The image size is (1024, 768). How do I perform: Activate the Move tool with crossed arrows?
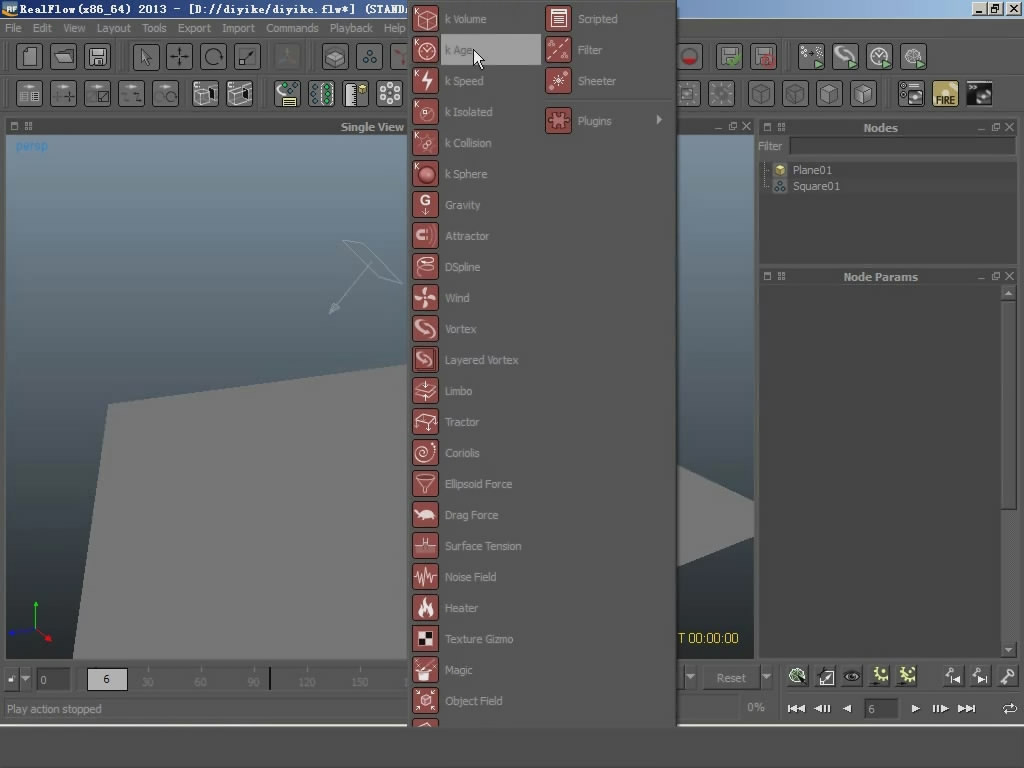pos(180,57)
